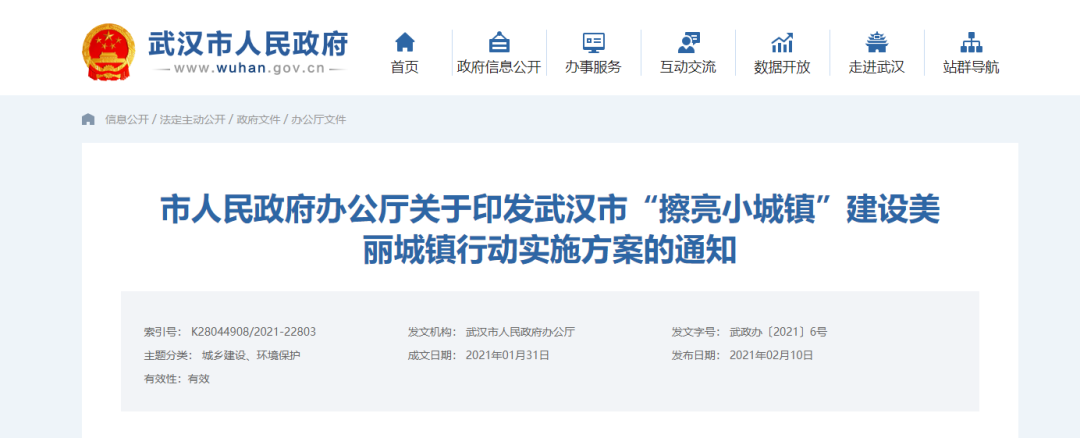The height and width of the screenshot is (438, 1080).
Task: Click the document icon above 政府信息公开
Action: pyautogui.click(x=498, y=42)
